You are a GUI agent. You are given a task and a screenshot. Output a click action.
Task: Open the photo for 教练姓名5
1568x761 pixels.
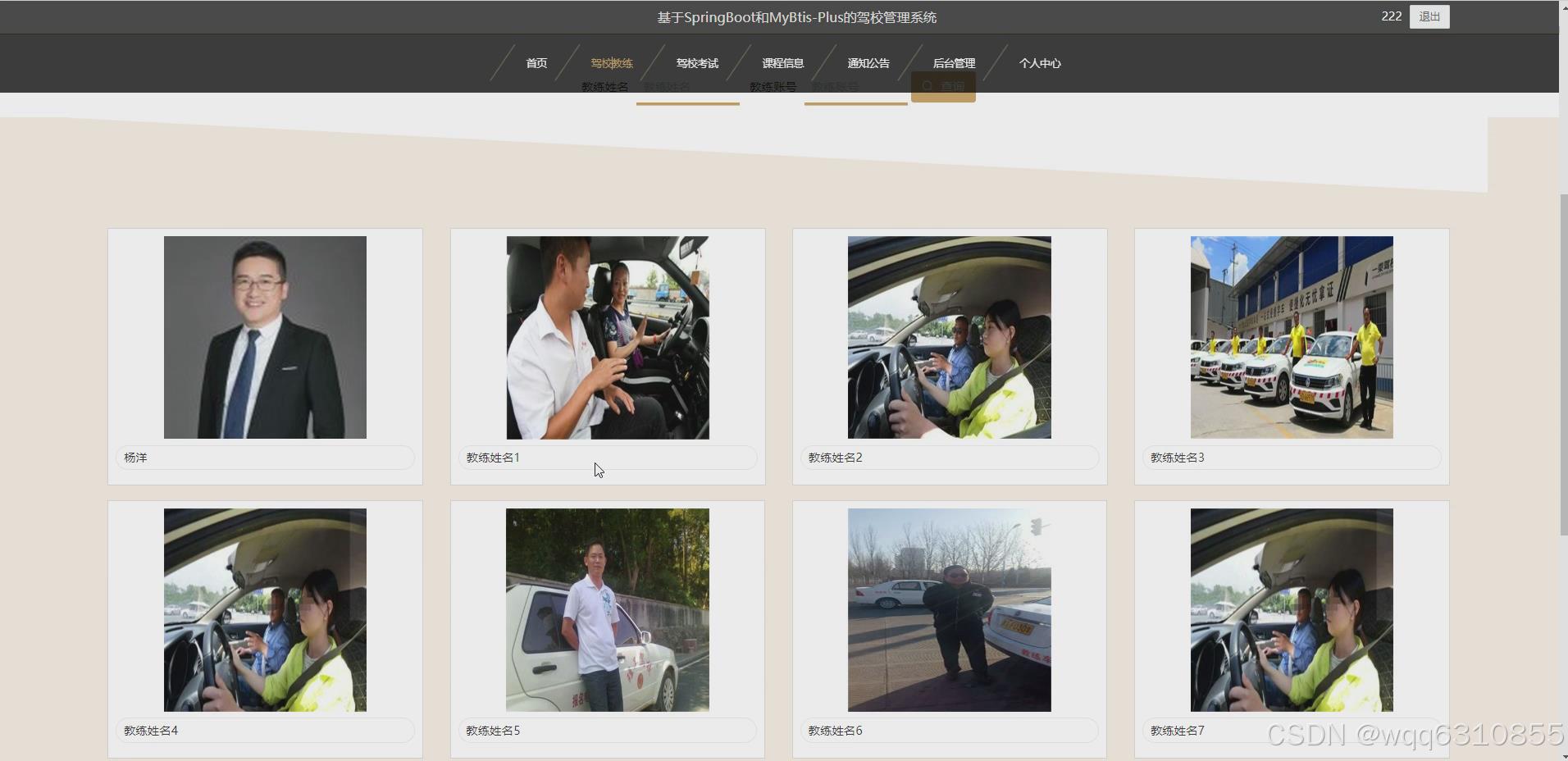pyautogui.click(x=608, y=609)
